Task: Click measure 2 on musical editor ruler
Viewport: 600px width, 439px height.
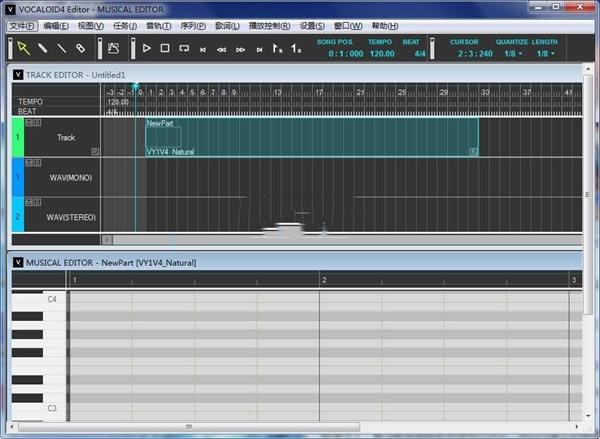Action: [324, 280]
